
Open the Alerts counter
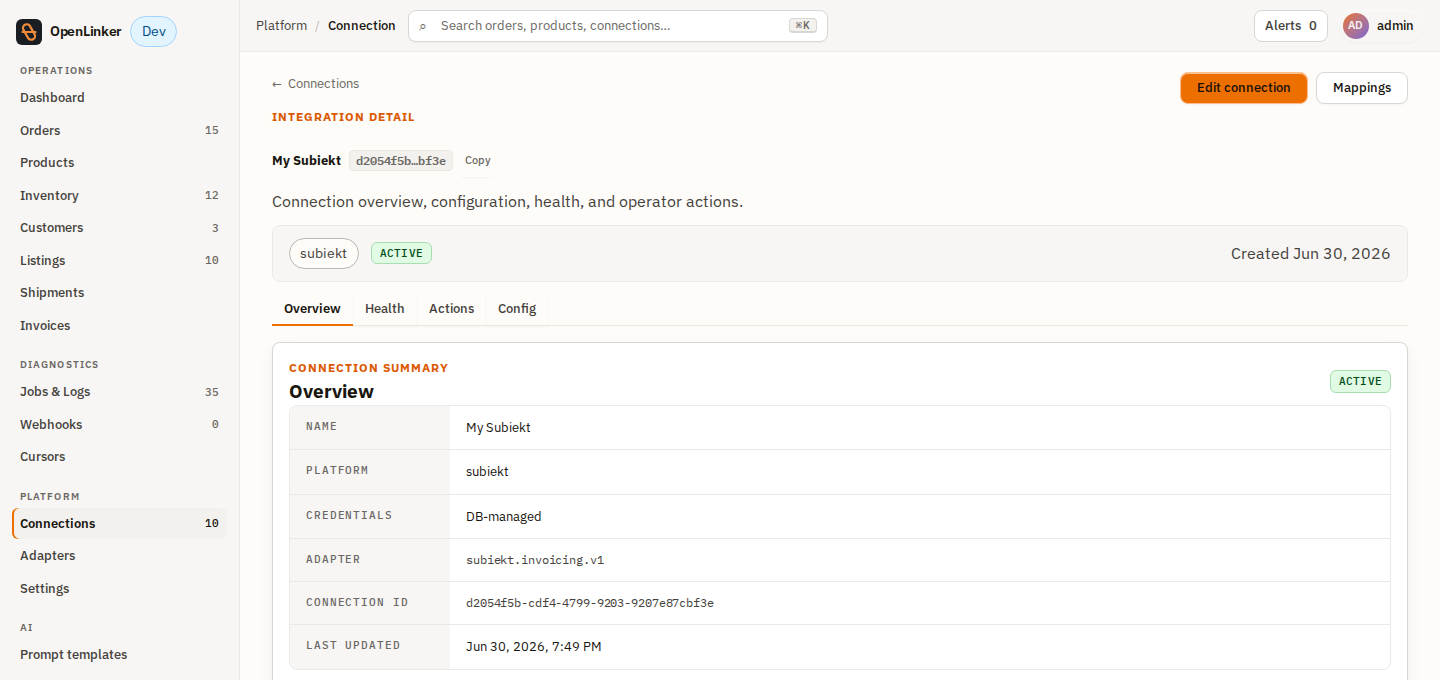click(1291, 26)
